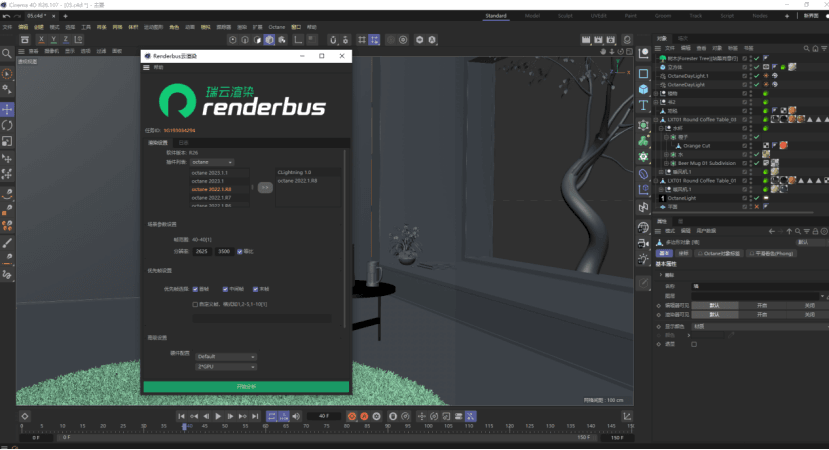Select the Rotate tool in left toolbar
This screenshot has width=829, height=450.
pyautogui.click(x=7, y=126)
